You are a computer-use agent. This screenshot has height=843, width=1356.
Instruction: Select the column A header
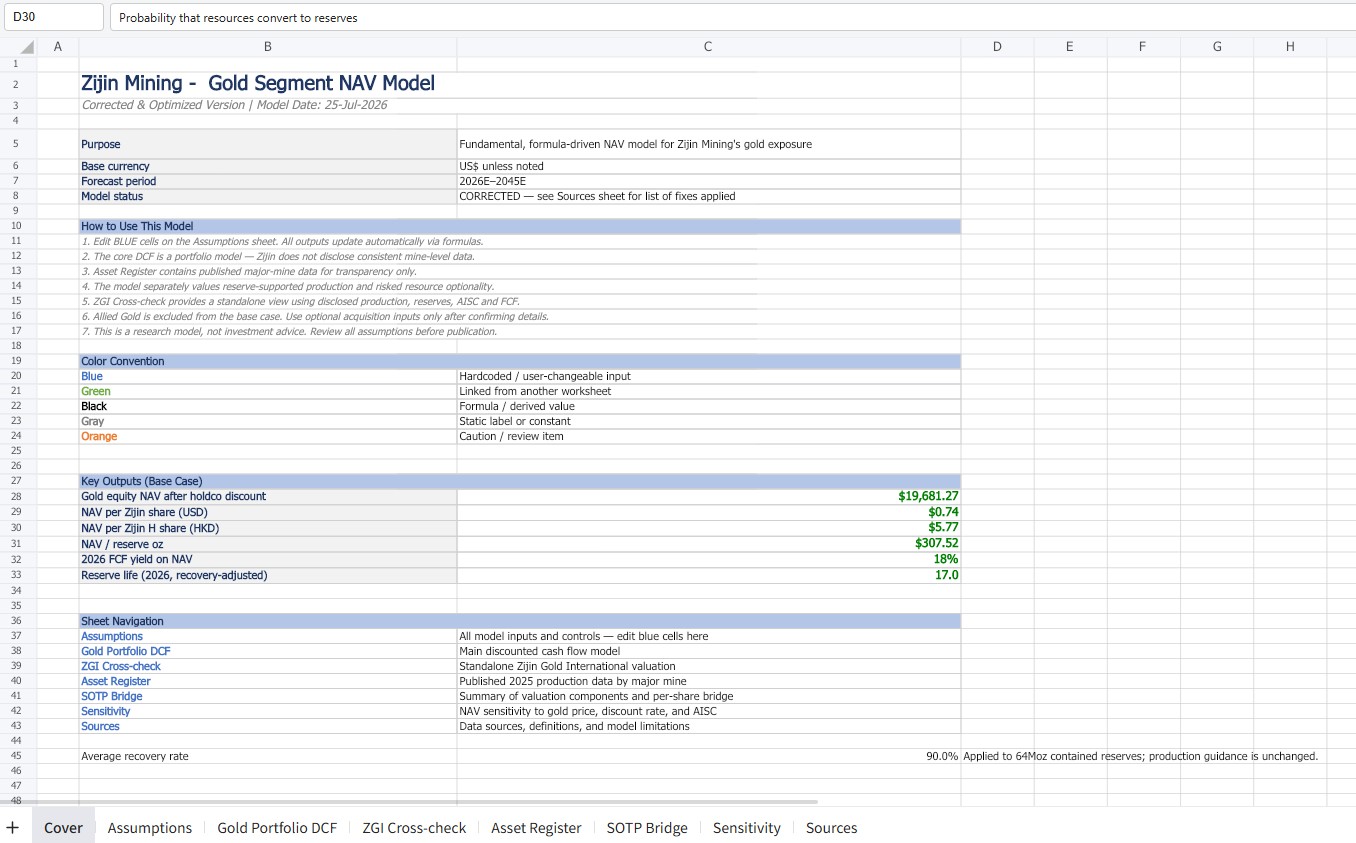point(58,46)
